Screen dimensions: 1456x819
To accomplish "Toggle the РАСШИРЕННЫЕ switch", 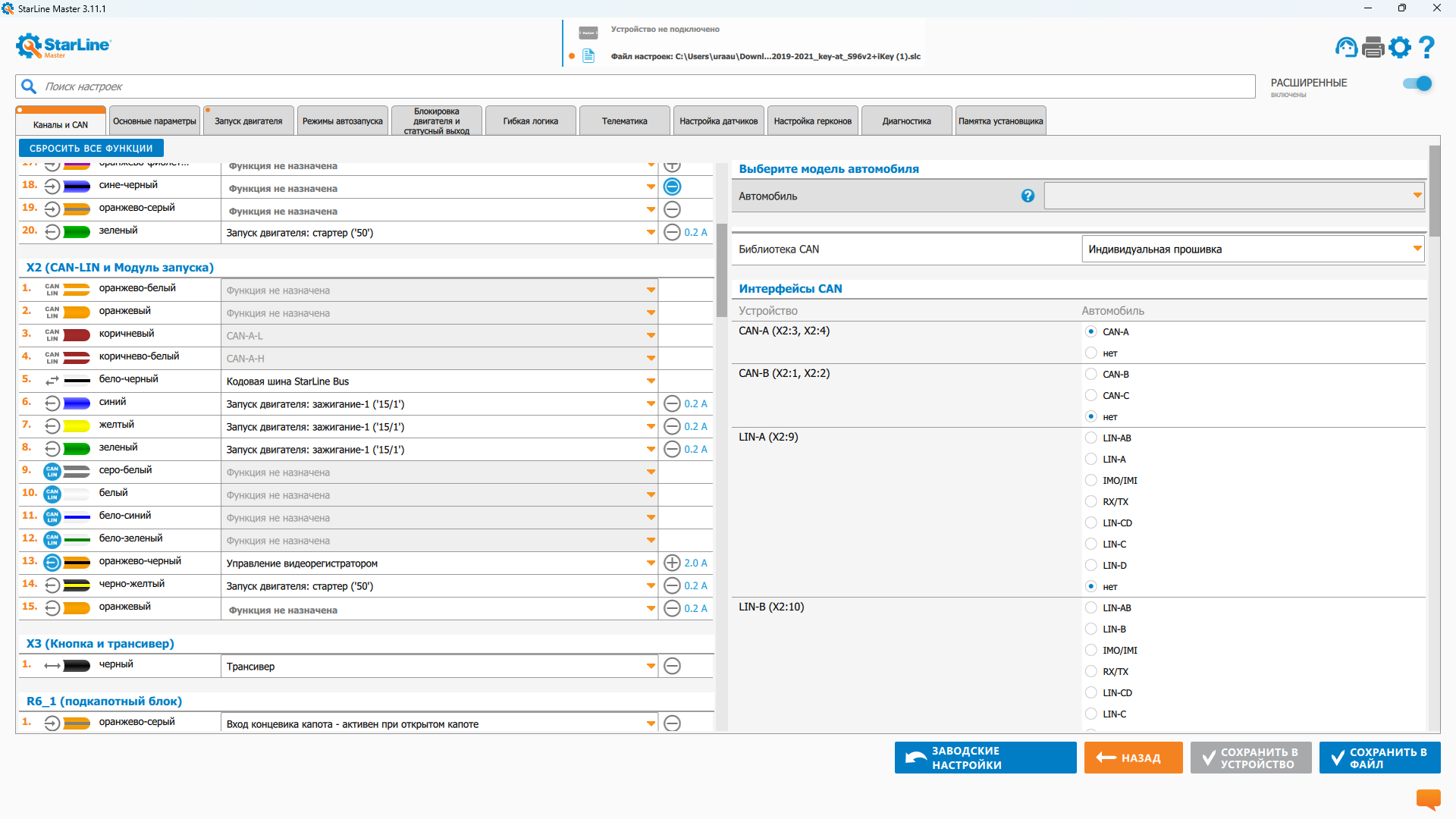I will pos(1417,83).
